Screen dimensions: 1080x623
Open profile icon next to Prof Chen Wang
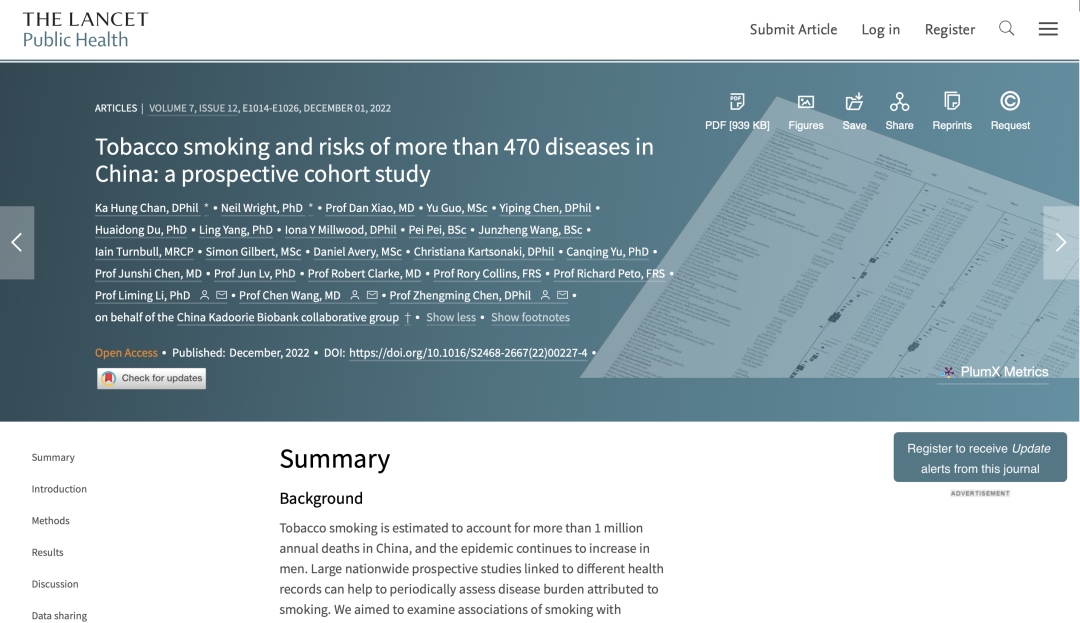coord(355,295)
